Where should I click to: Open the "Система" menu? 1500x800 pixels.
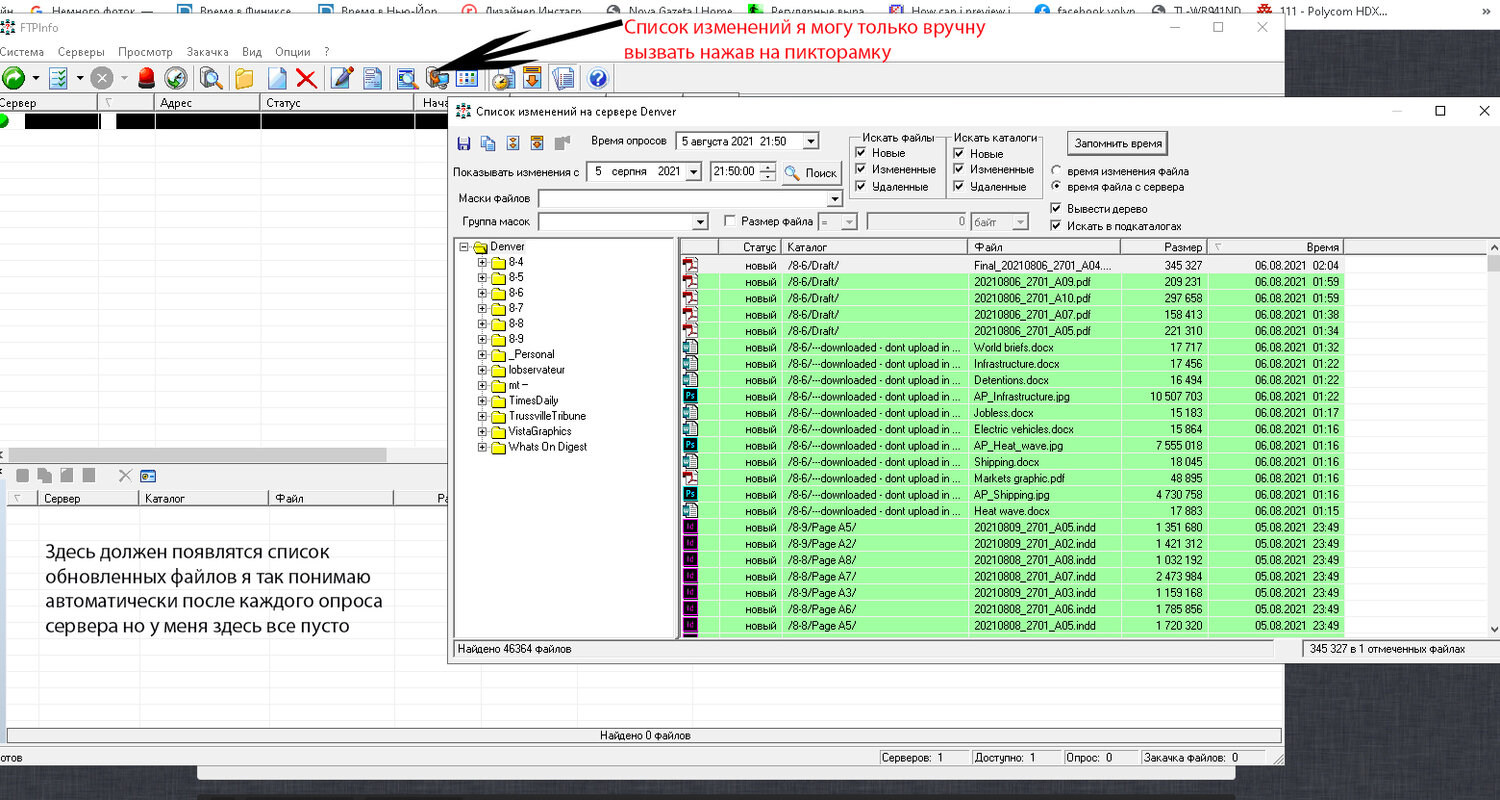click(x=20, y=52)
